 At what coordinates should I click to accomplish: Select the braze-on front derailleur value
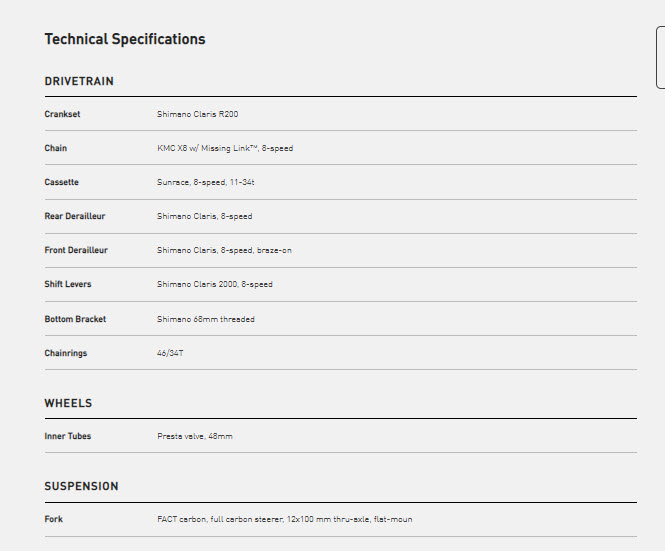pyautogui.click(x=222, y=250)
